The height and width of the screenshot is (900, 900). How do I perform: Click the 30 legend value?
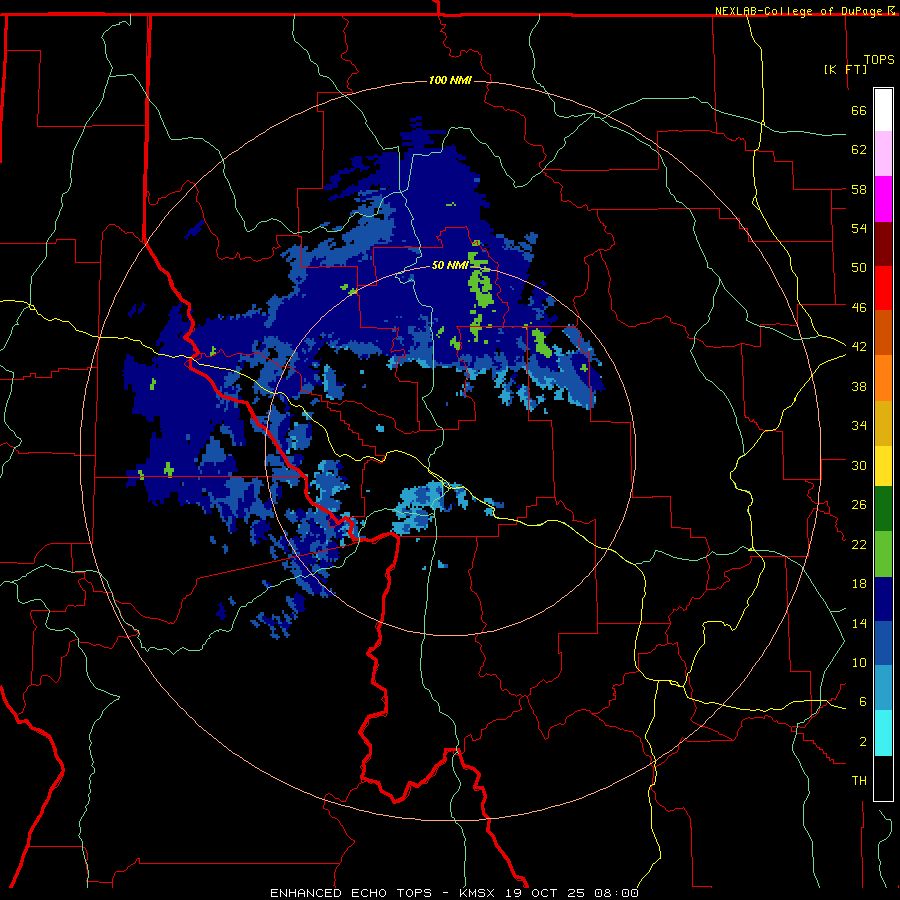pos(859,465)
